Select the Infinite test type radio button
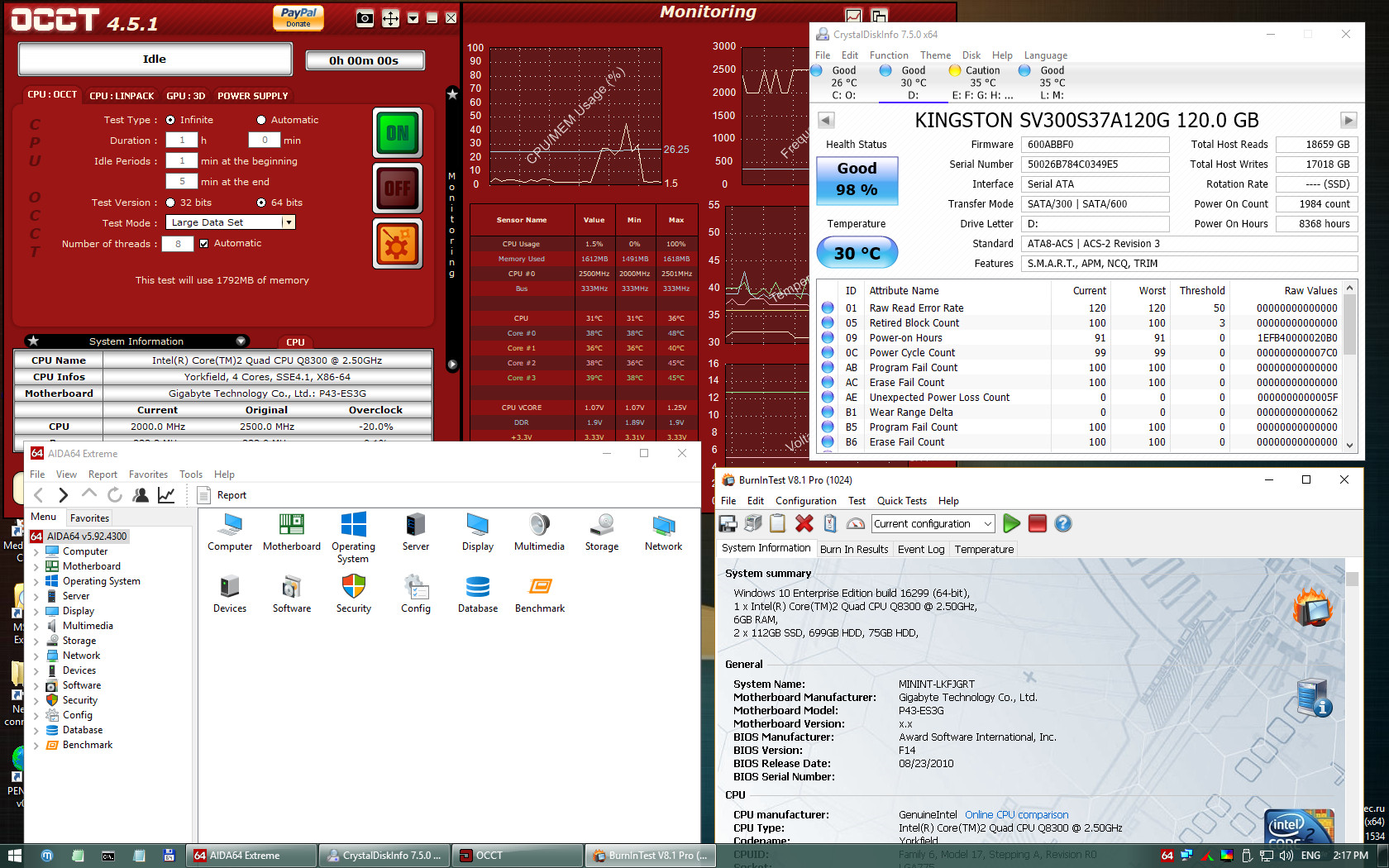The height and width of the screenshot is (868, 1389). pos(170,120)
